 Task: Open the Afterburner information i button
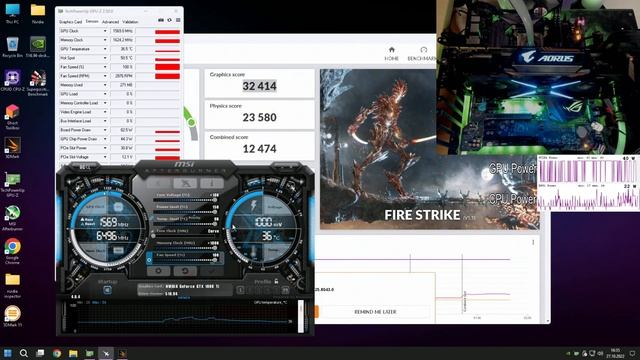click(211, 183)
